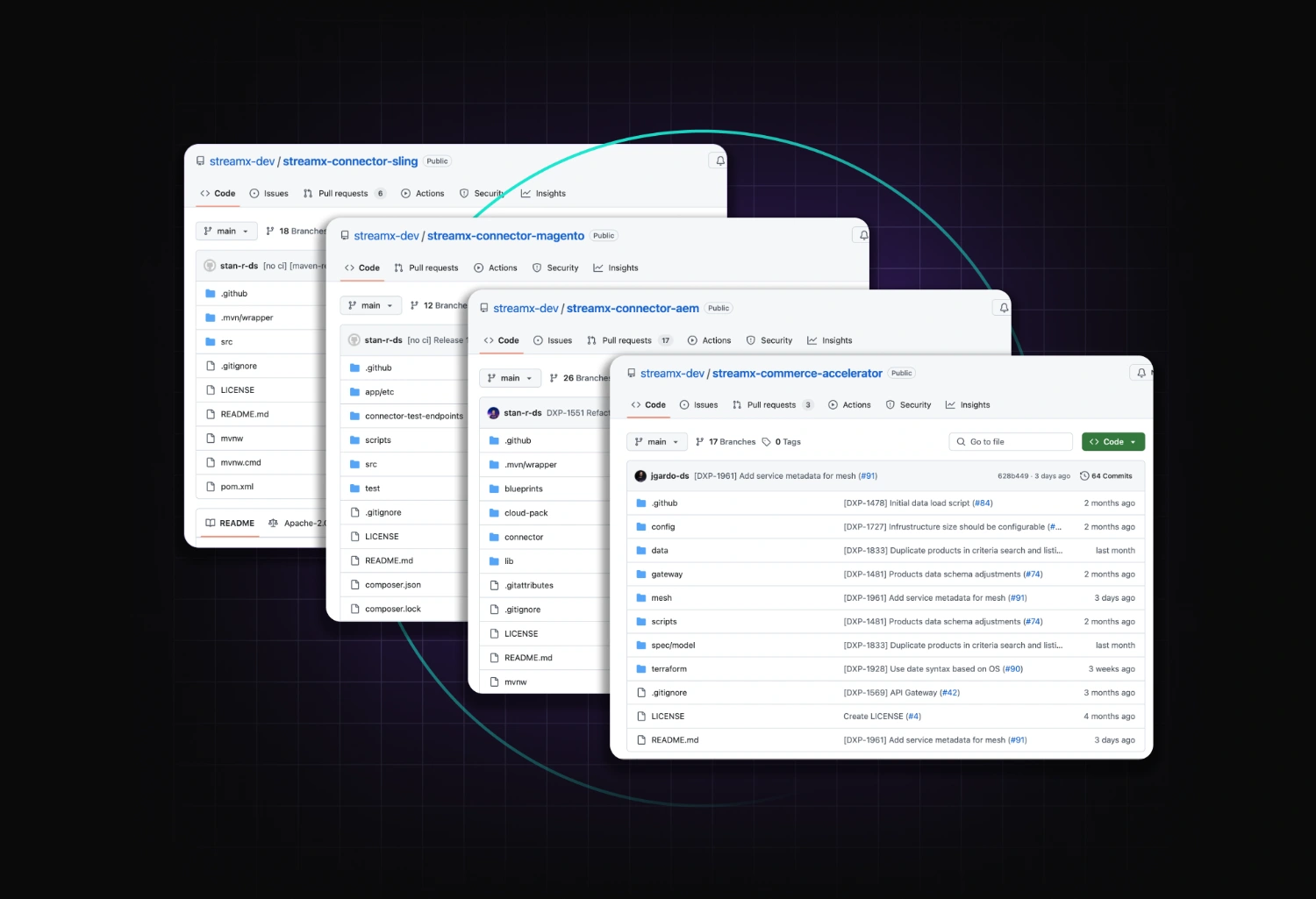Click the #91 link in the latest commit row
Viewport: 1316px width, 899px height.
point(868,475)
